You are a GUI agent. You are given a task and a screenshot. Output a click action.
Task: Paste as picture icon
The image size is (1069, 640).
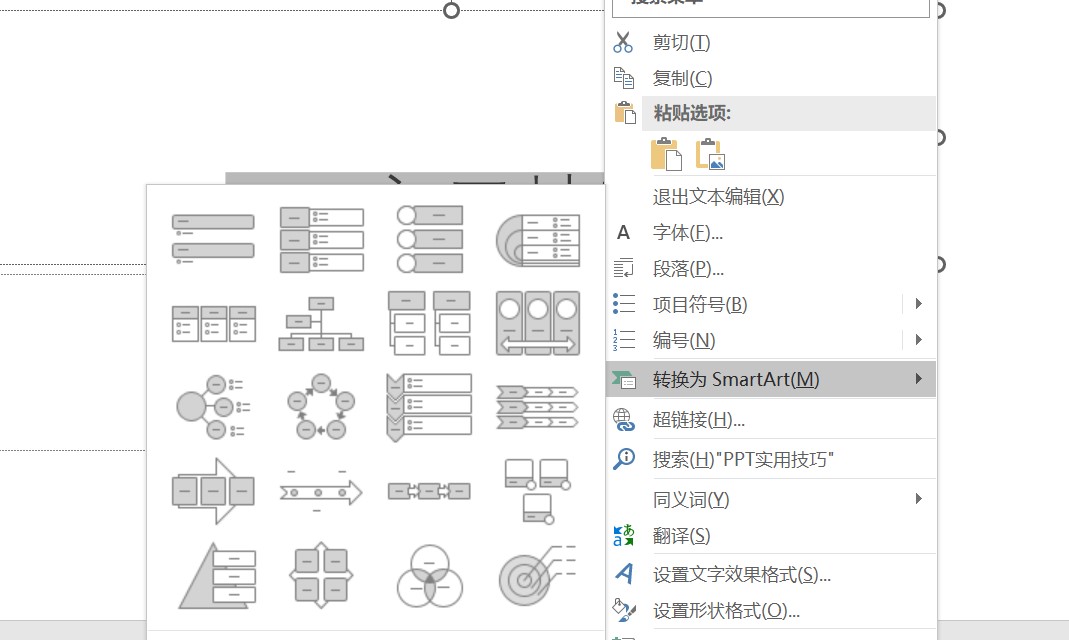(x=710, y=155)
